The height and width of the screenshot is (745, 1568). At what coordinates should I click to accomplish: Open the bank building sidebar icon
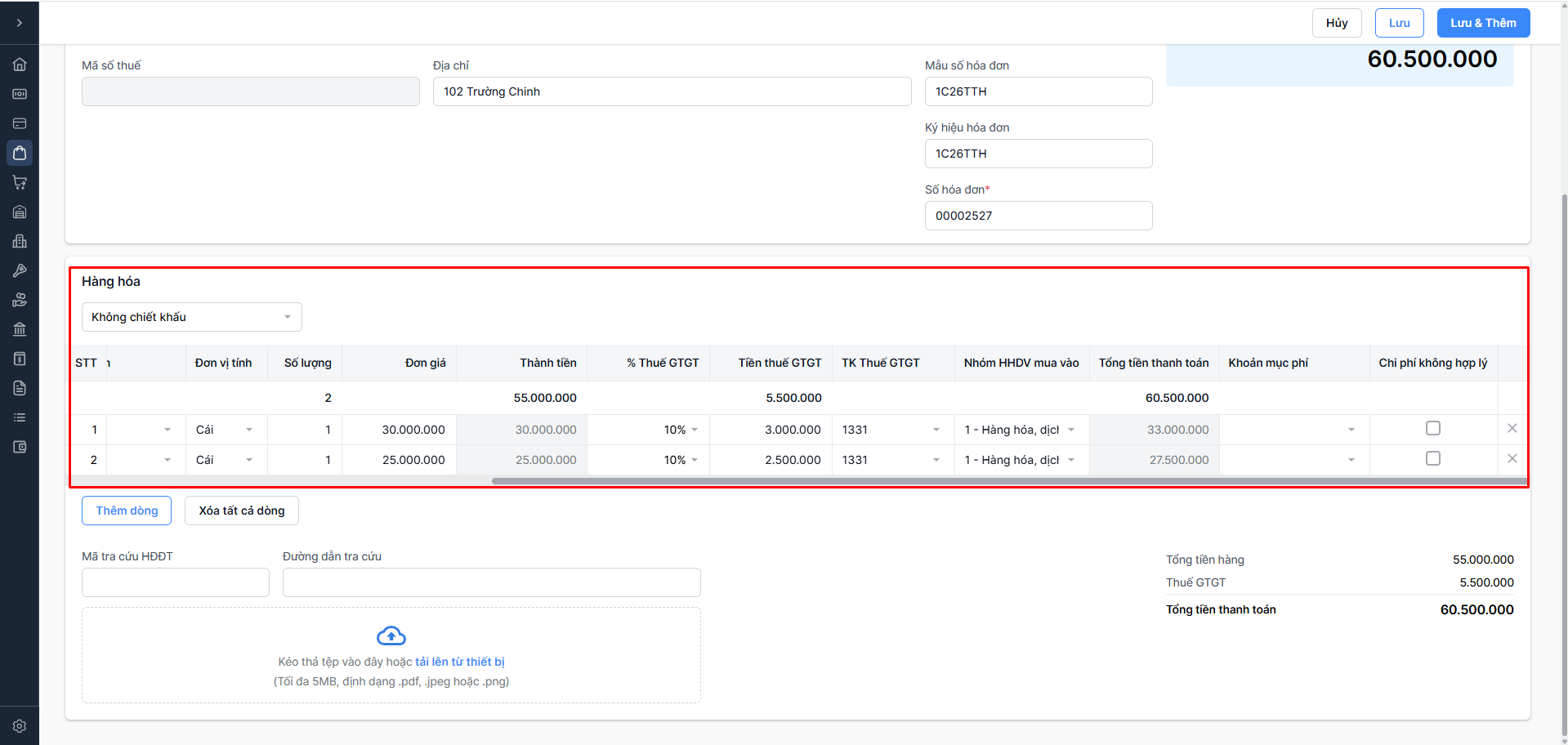pos(20,329)
